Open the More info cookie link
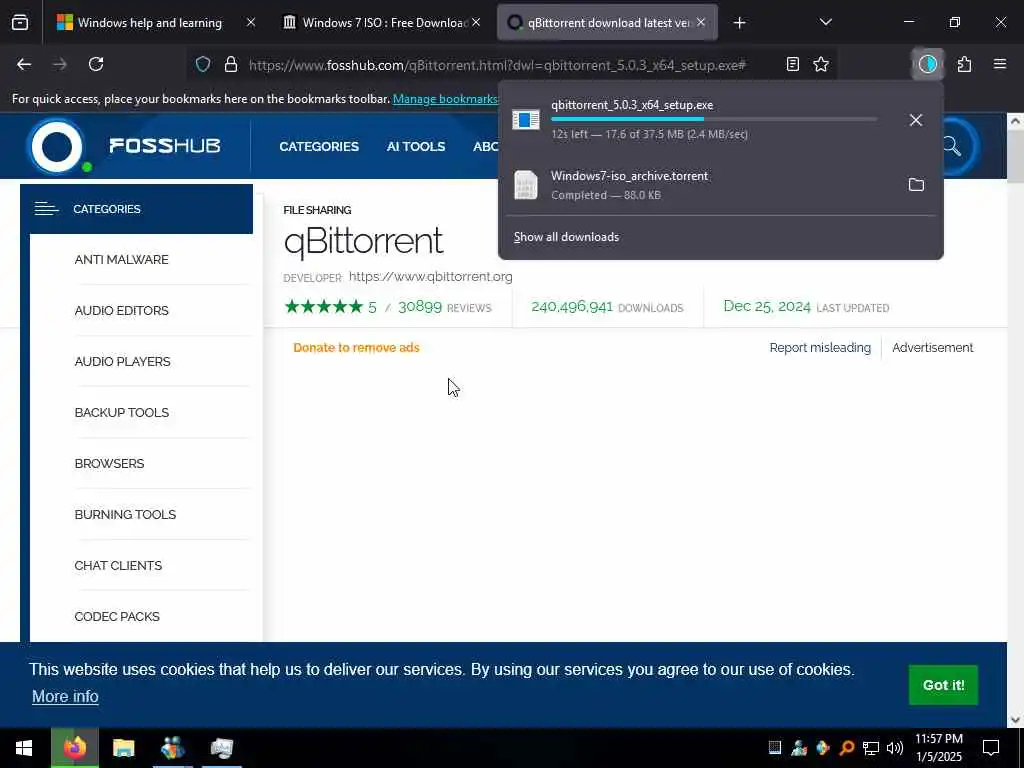 click(65, 696)
